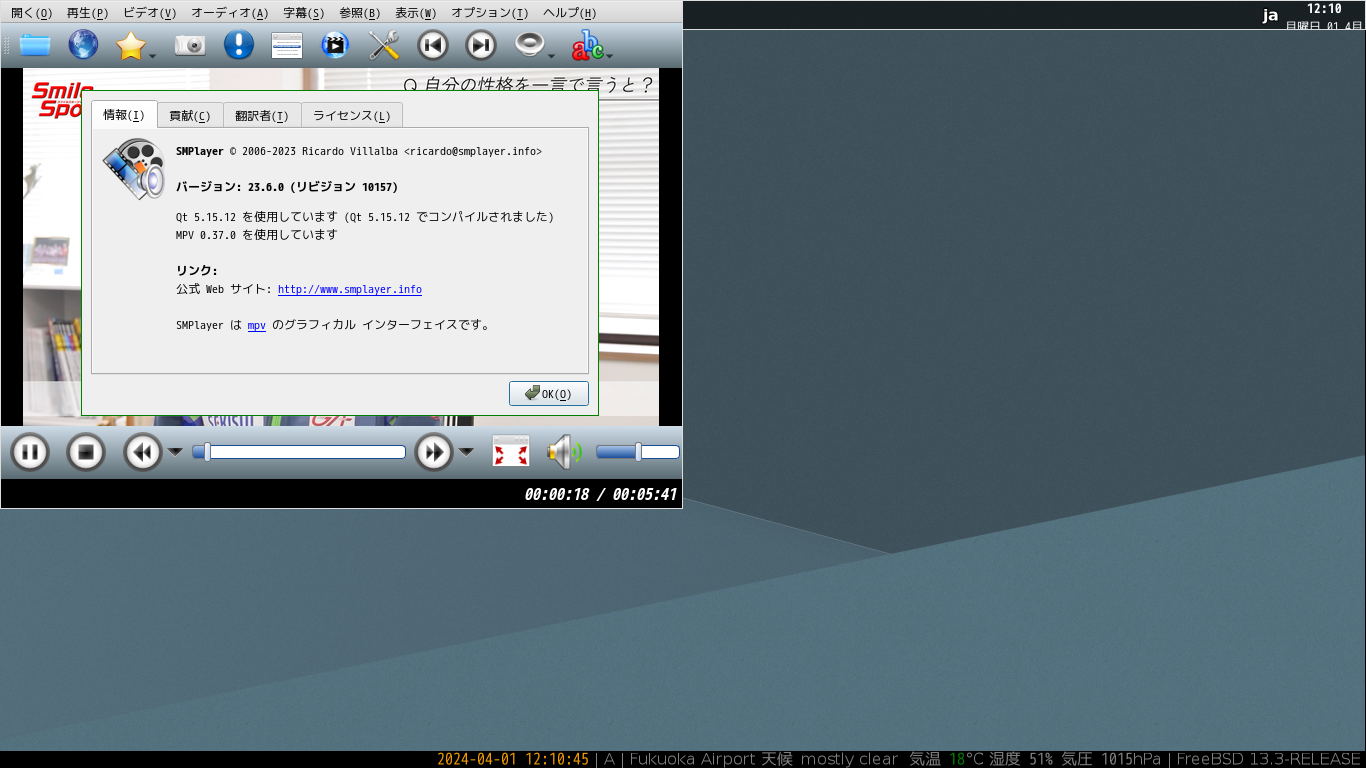Expand the favorites star dropdown arrow
The width and height of the screenshot is (1366, 768).
152,55
